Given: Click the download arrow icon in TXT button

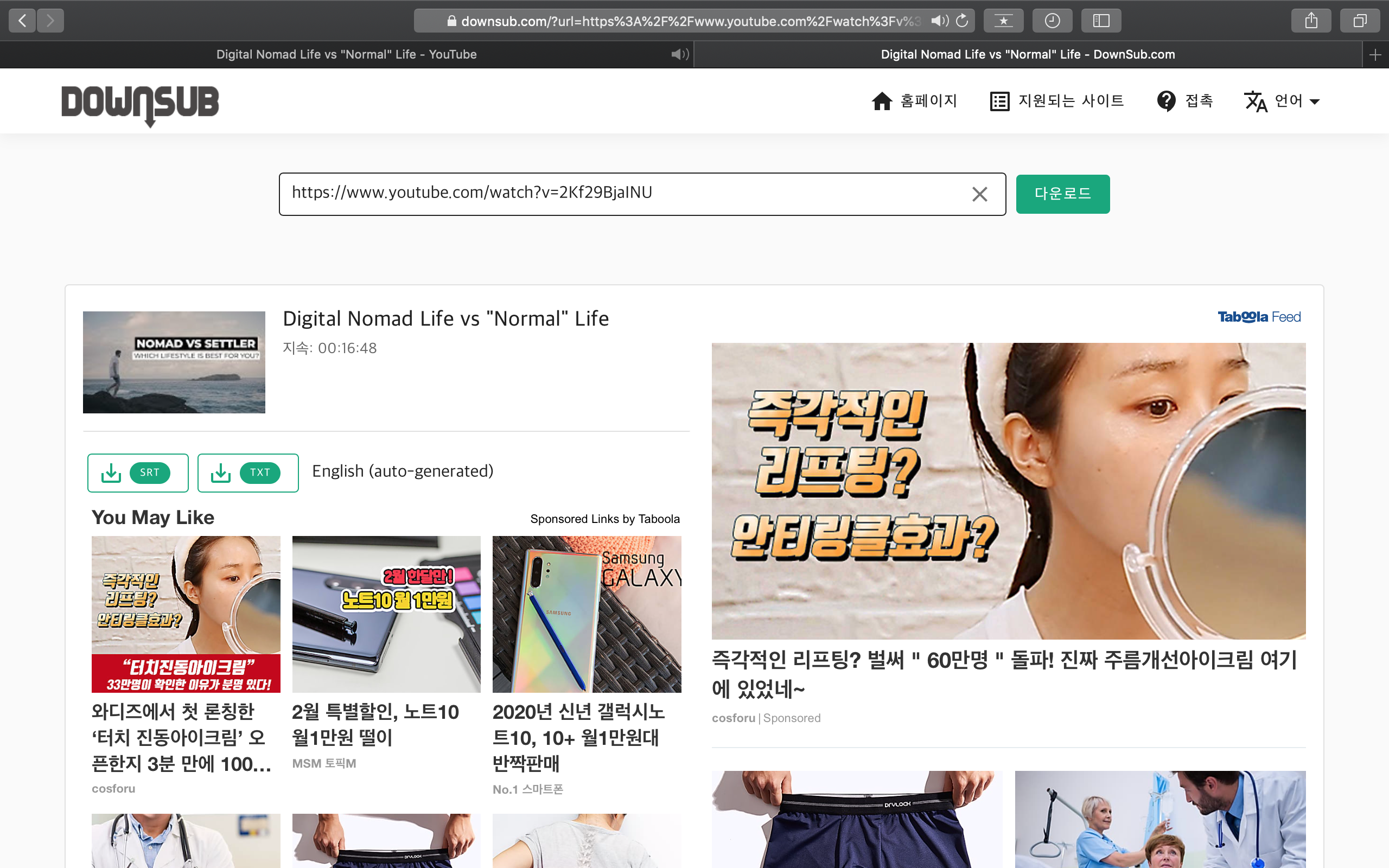Looking at the screenshot, I should click(221, 473).
